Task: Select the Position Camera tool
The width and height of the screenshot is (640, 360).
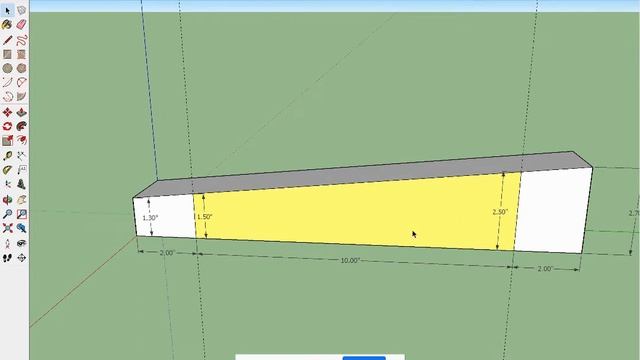Action: [x=7, y=244]
